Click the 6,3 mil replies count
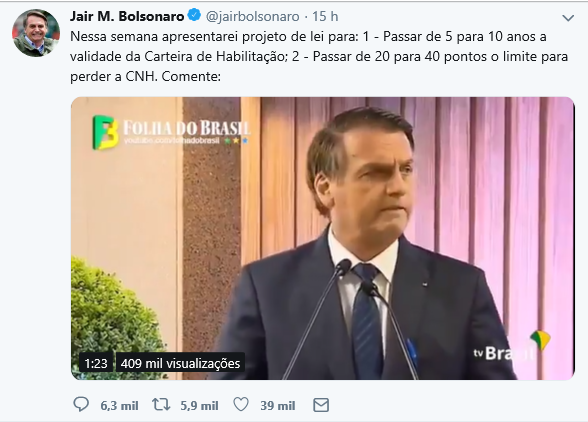 coord(119,406)
